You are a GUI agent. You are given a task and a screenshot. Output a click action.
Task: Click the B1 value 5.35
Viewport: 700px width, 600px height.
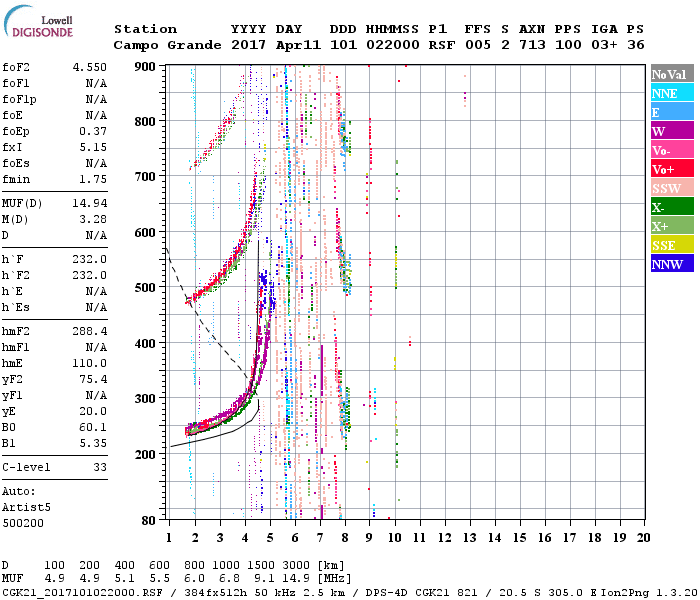click(93, 443)
